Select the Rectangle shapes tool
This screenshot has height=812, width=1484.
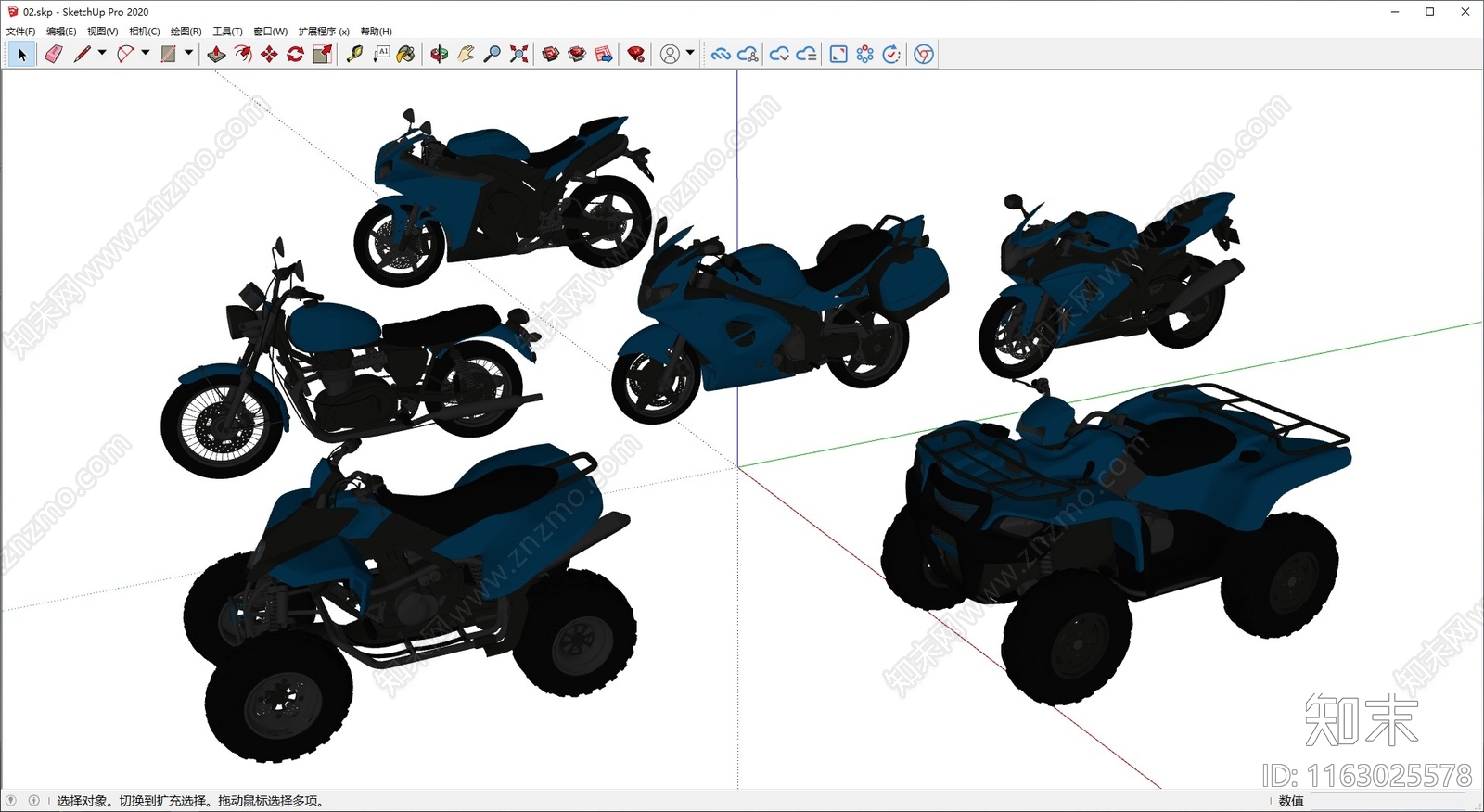point(168,55)
